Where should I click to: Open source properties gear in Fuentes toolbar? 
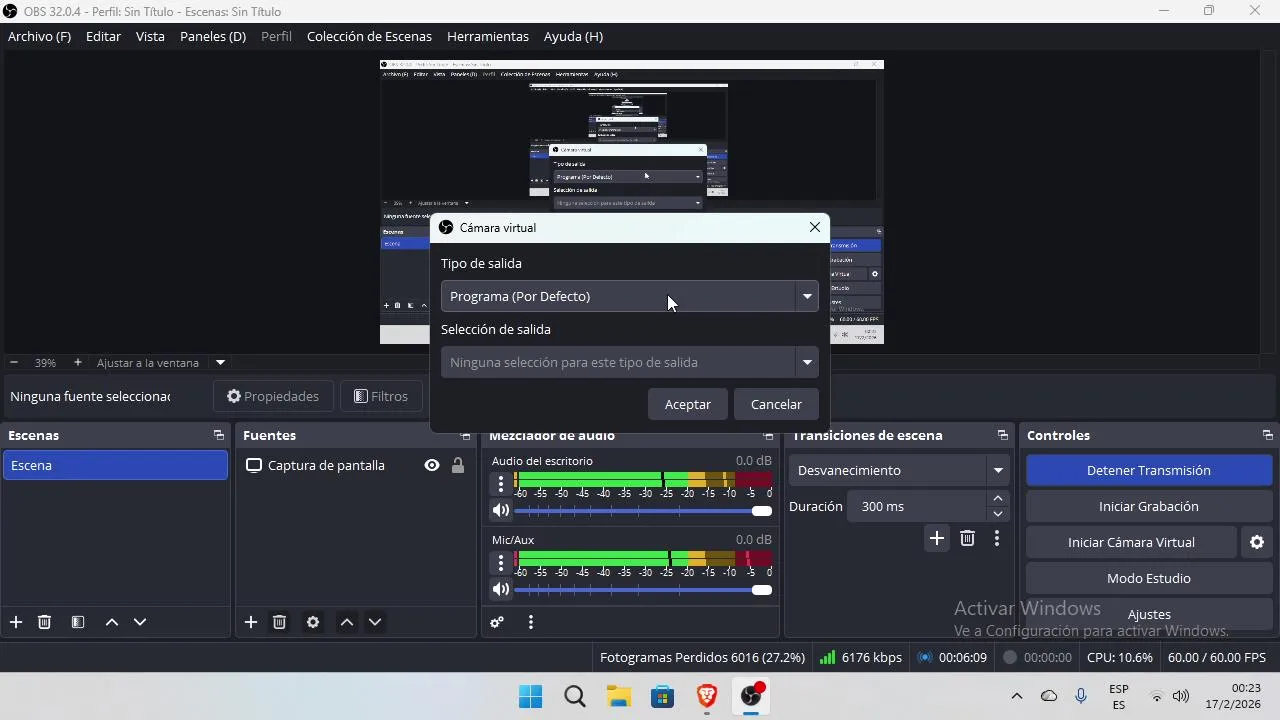[313, 622]
